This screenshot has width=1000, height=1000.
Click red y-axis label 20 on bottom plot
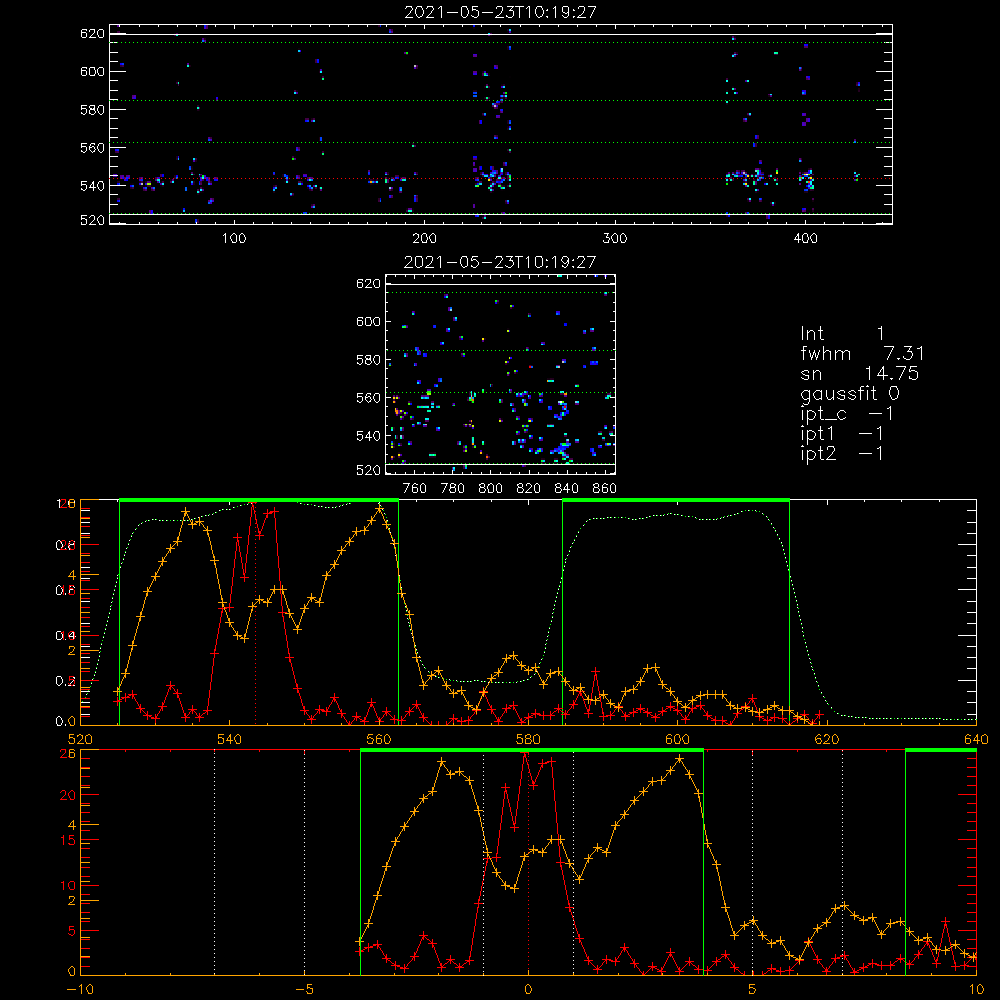tap(68, 796)
